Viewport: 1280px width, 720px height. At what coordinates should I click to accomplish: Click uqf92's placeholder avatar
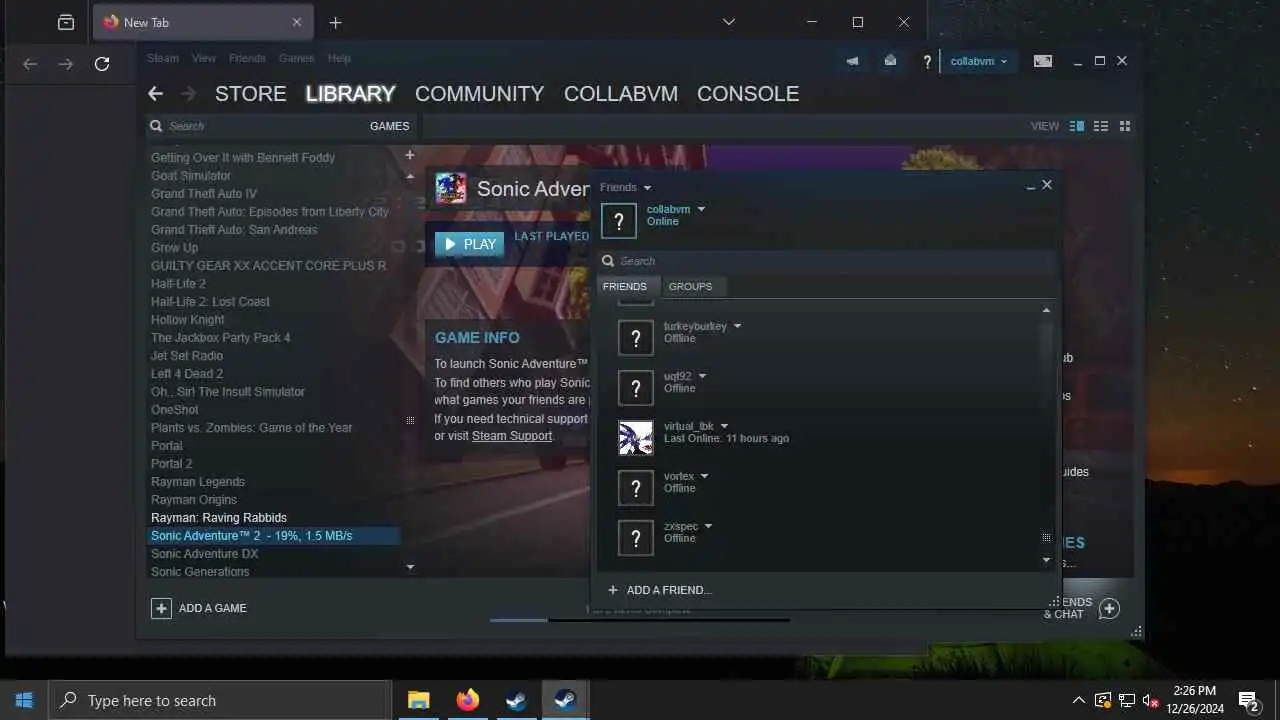[635, 388]
